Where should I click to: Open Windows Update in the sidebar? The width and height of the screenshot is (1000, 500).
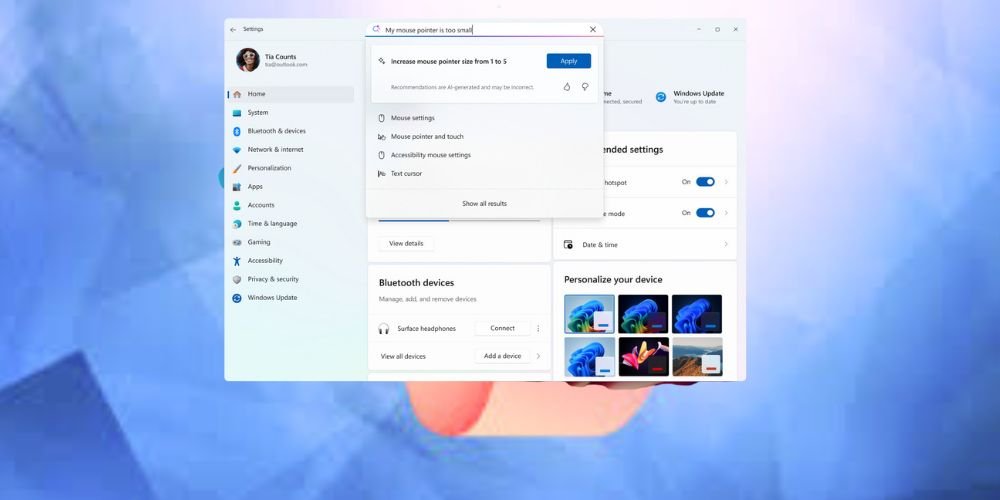click(x=291, y=297)
